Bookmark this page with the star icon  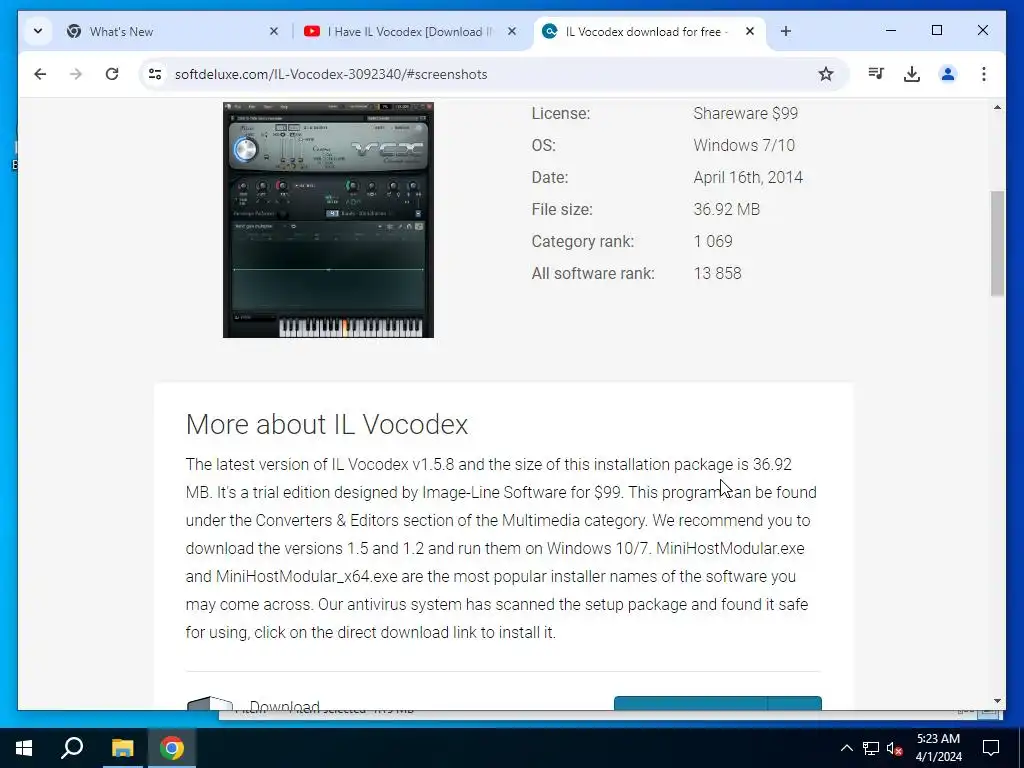click(825, 74)
